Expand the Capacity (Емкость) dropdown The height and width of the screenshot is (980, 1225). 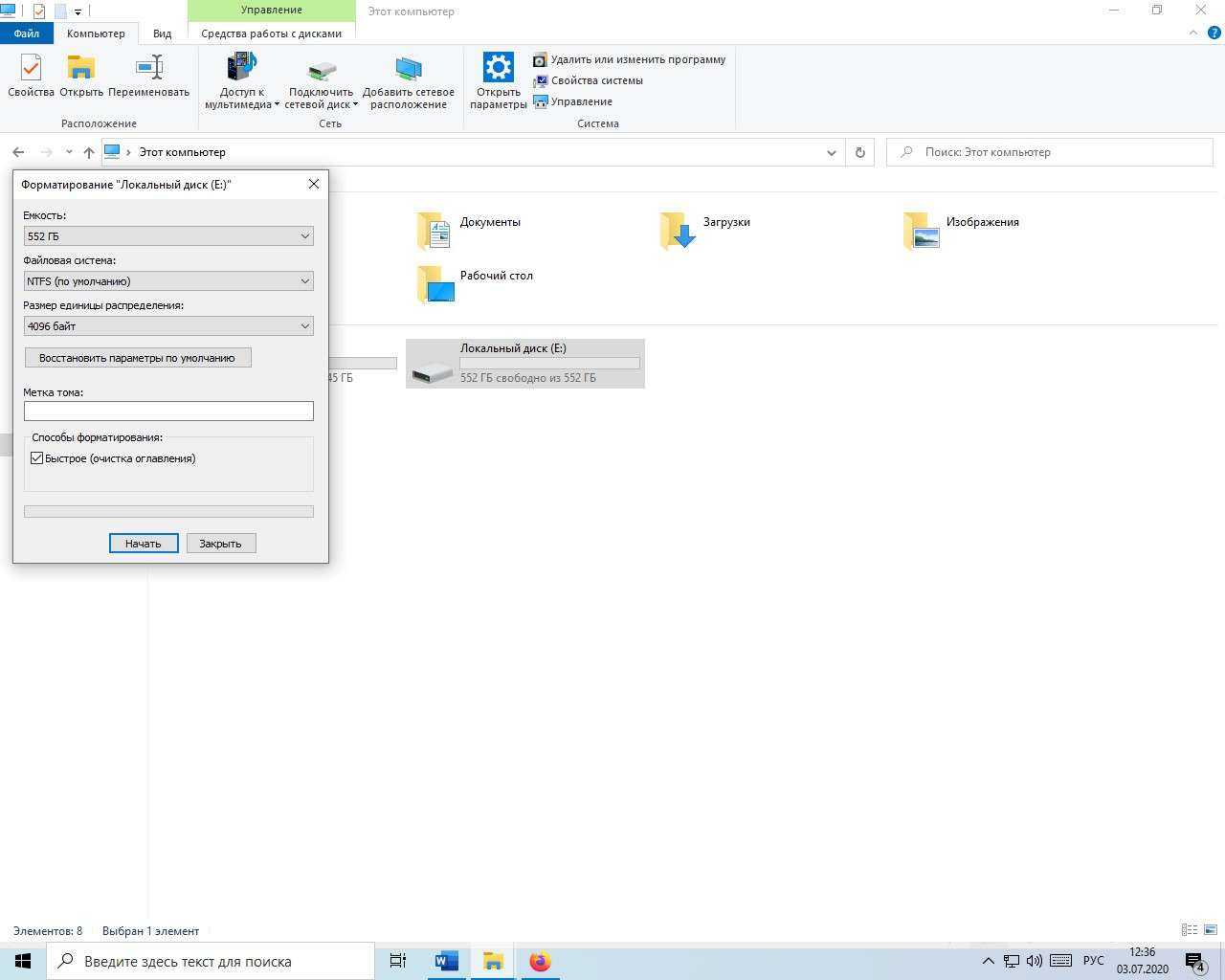(168, 236)
